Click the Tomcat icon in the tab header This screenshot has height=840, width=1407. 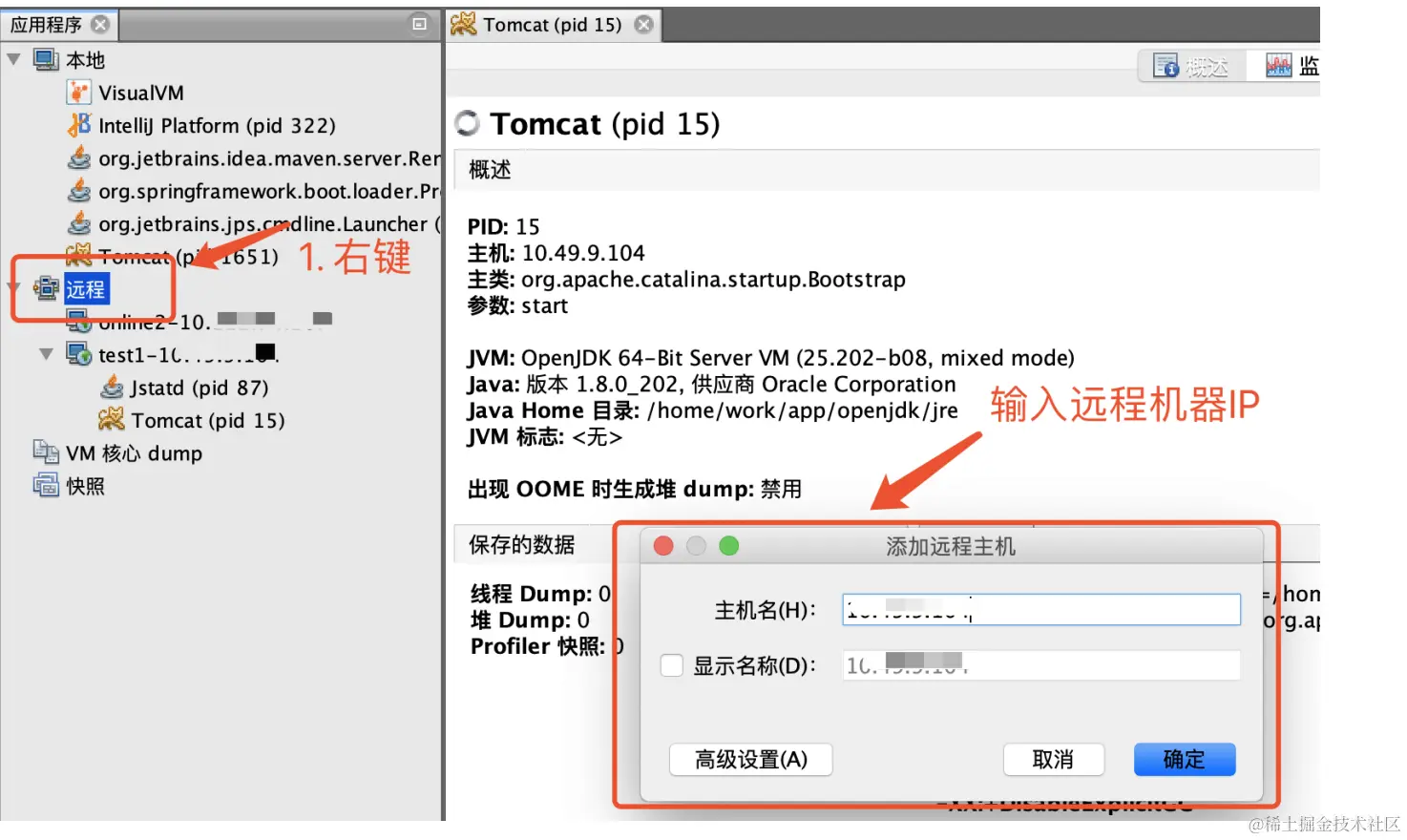(463, 24)
